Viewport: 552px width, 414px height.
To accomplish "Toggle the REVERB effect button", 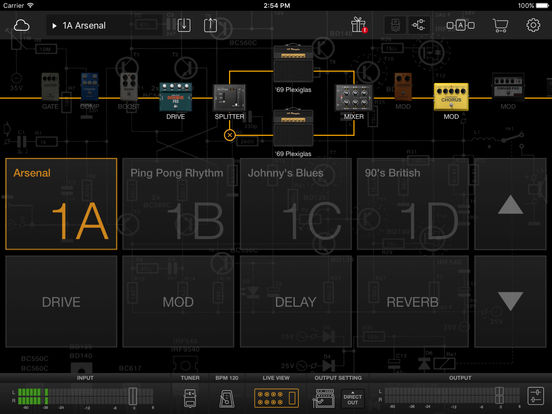I will pyautogui.click(x=413, y=302).
